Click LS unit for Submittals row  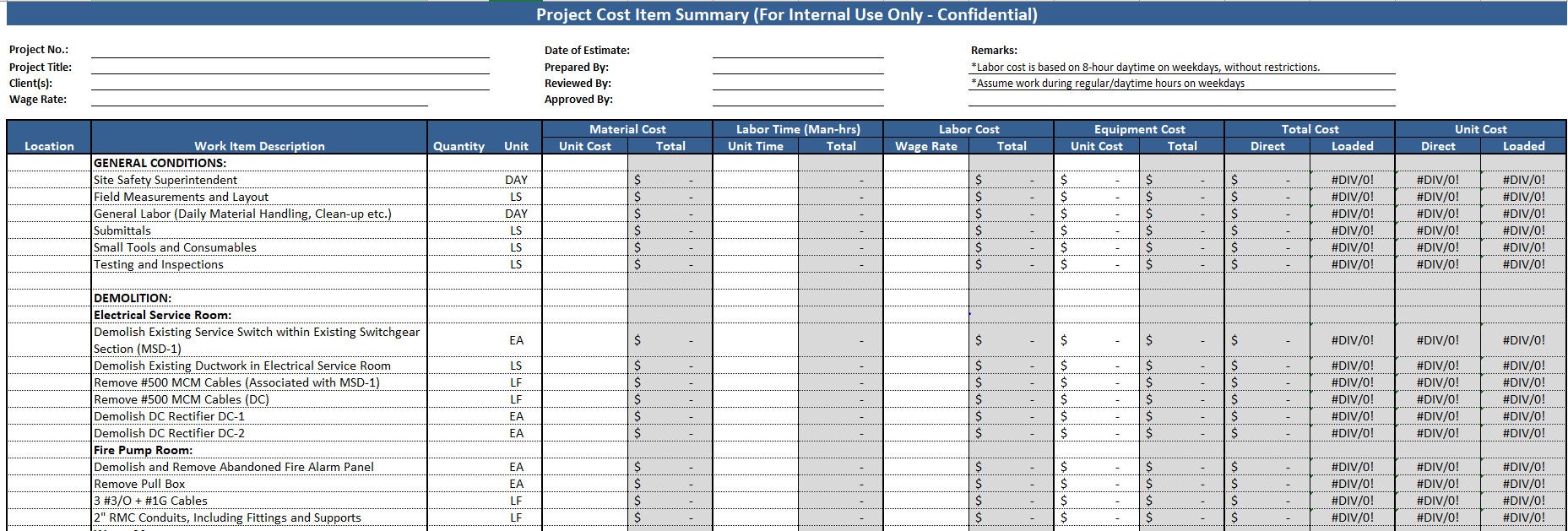[x=516, y=230]
